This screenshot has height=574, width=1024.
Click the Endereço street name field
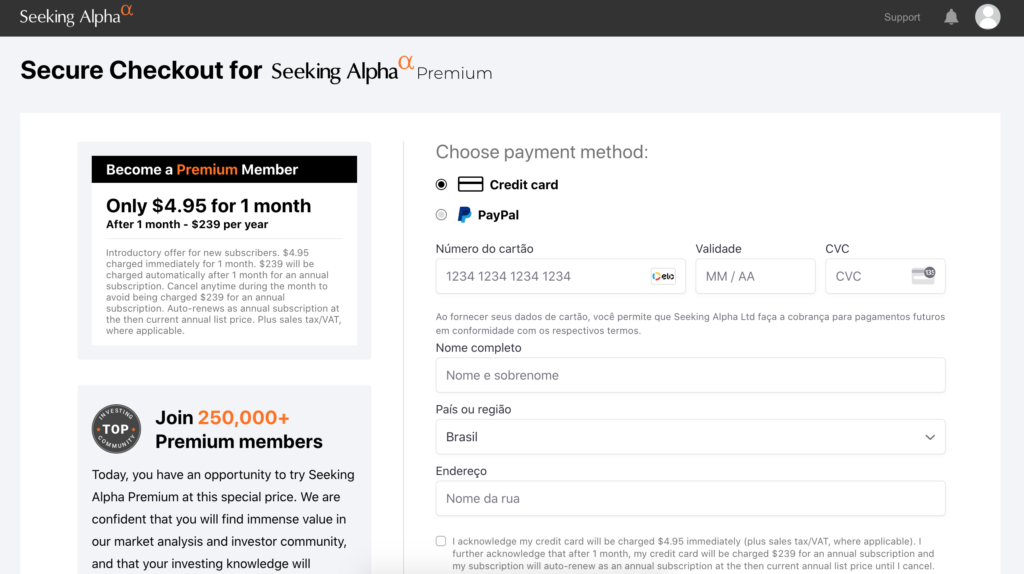click(x=690, y=498)
